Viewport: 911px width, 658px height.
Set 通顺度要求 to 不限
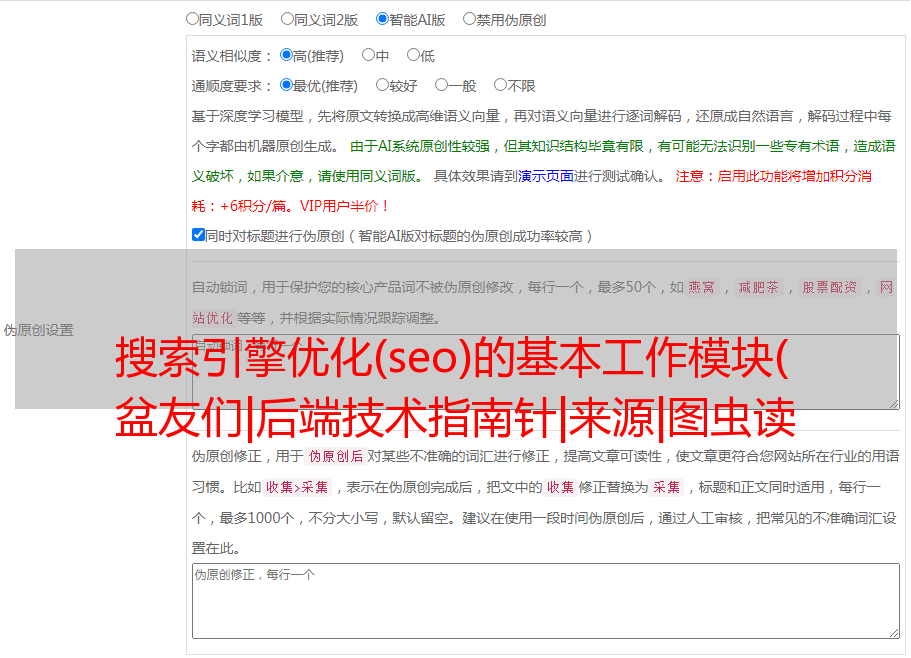coord(500,85)
